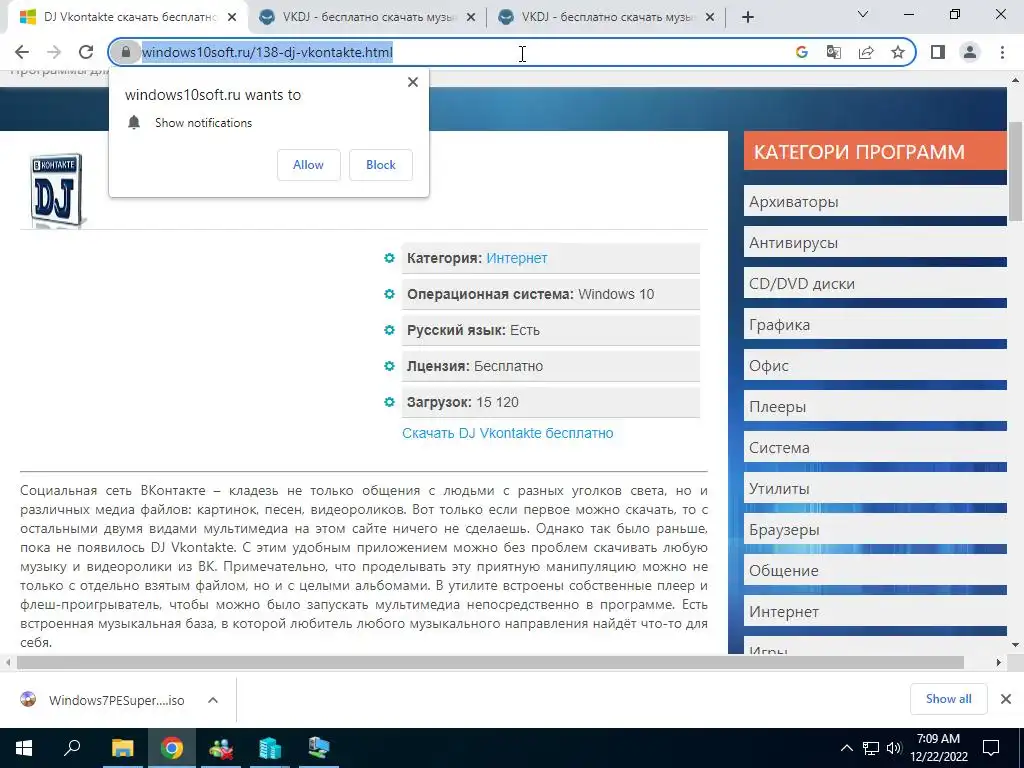Viewport: 1024px width, 768px height.
Task: Open Chrome's three-dot menu
Action: [1002, 52]
